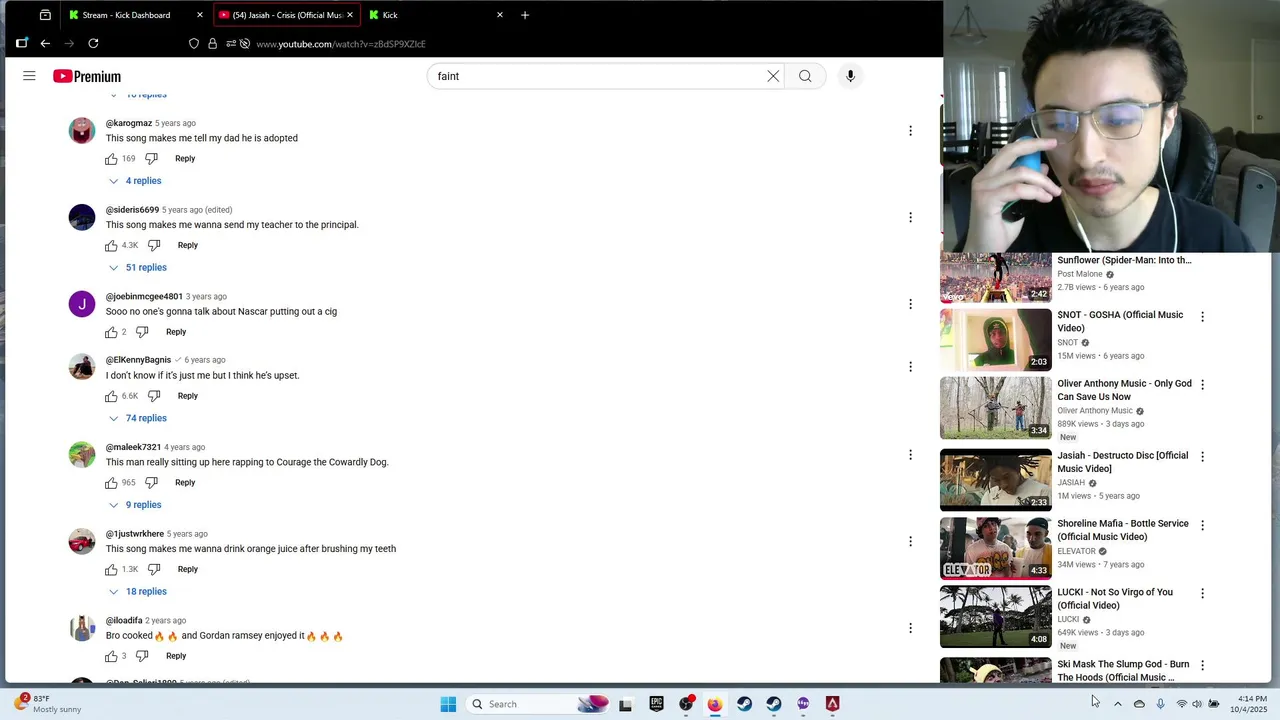Viewport: 1280px width, 720px height.
Task: Dislike the comment by @karogmaz
Action: point(151,159)
